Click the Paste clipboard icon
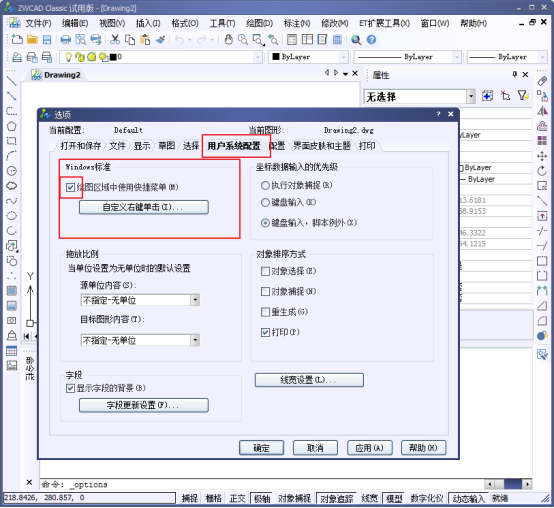The width and height of the screenshot is (554, 508). [x=145, y=40]
